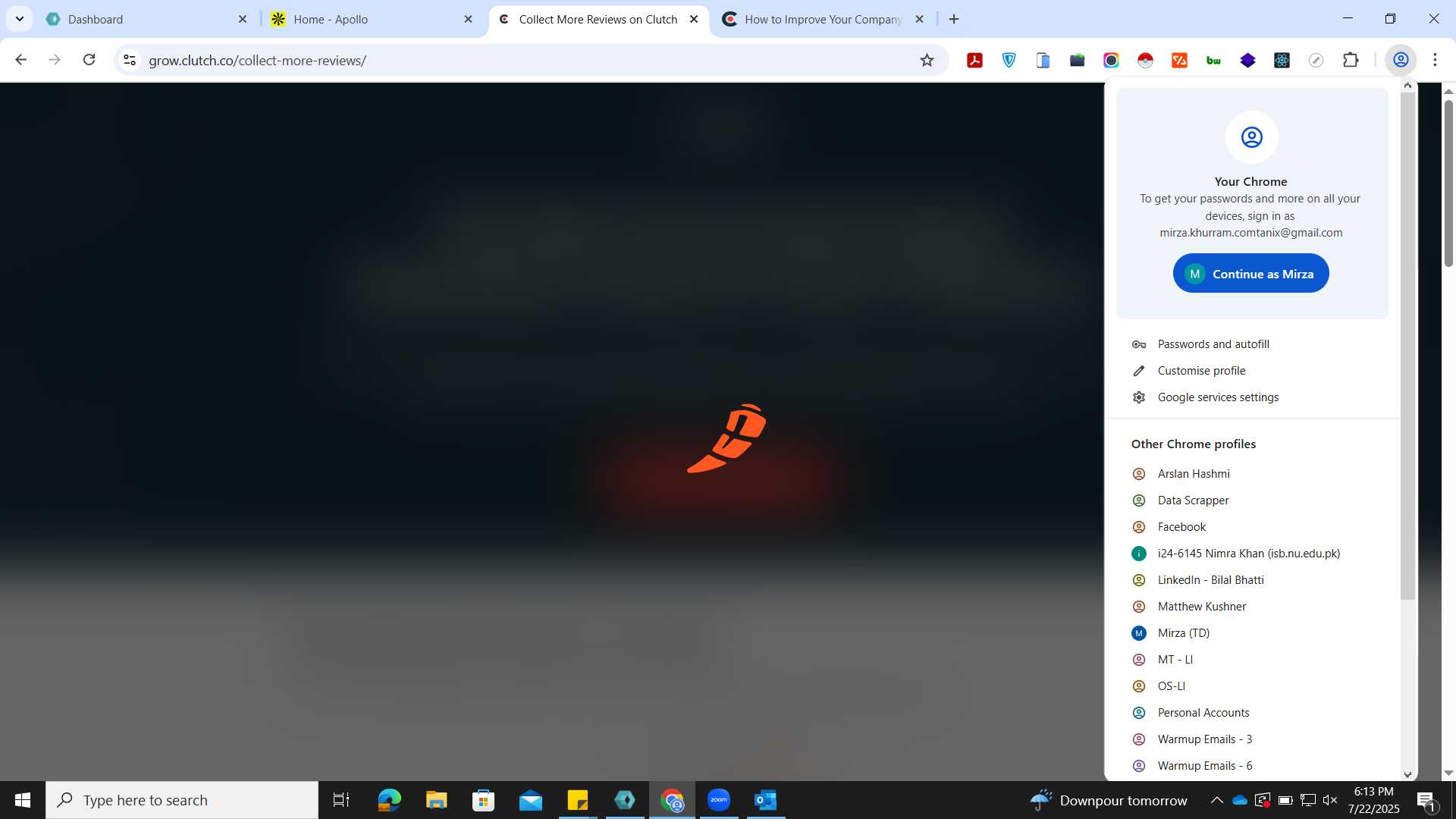Switch to i24-6145 Nimra Khan profile
This screenshot has height=819, width=1456.
coord(1251,554)
